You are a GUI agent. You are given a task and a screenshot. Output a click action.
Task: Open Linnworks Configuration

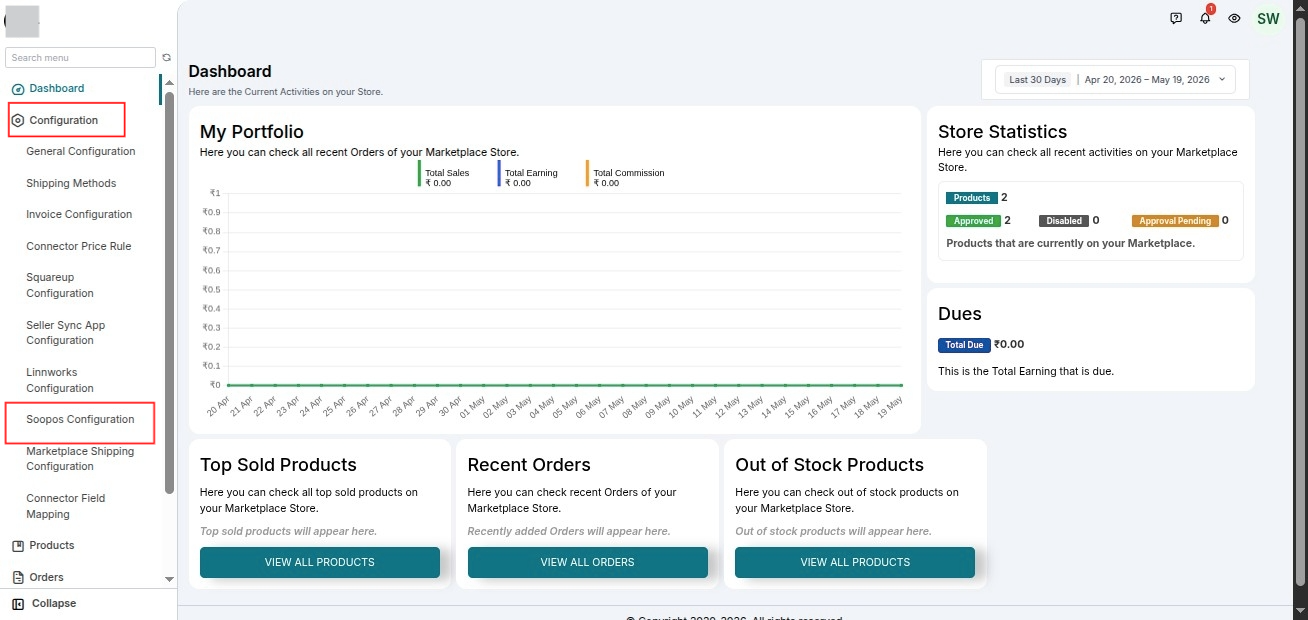60,381
